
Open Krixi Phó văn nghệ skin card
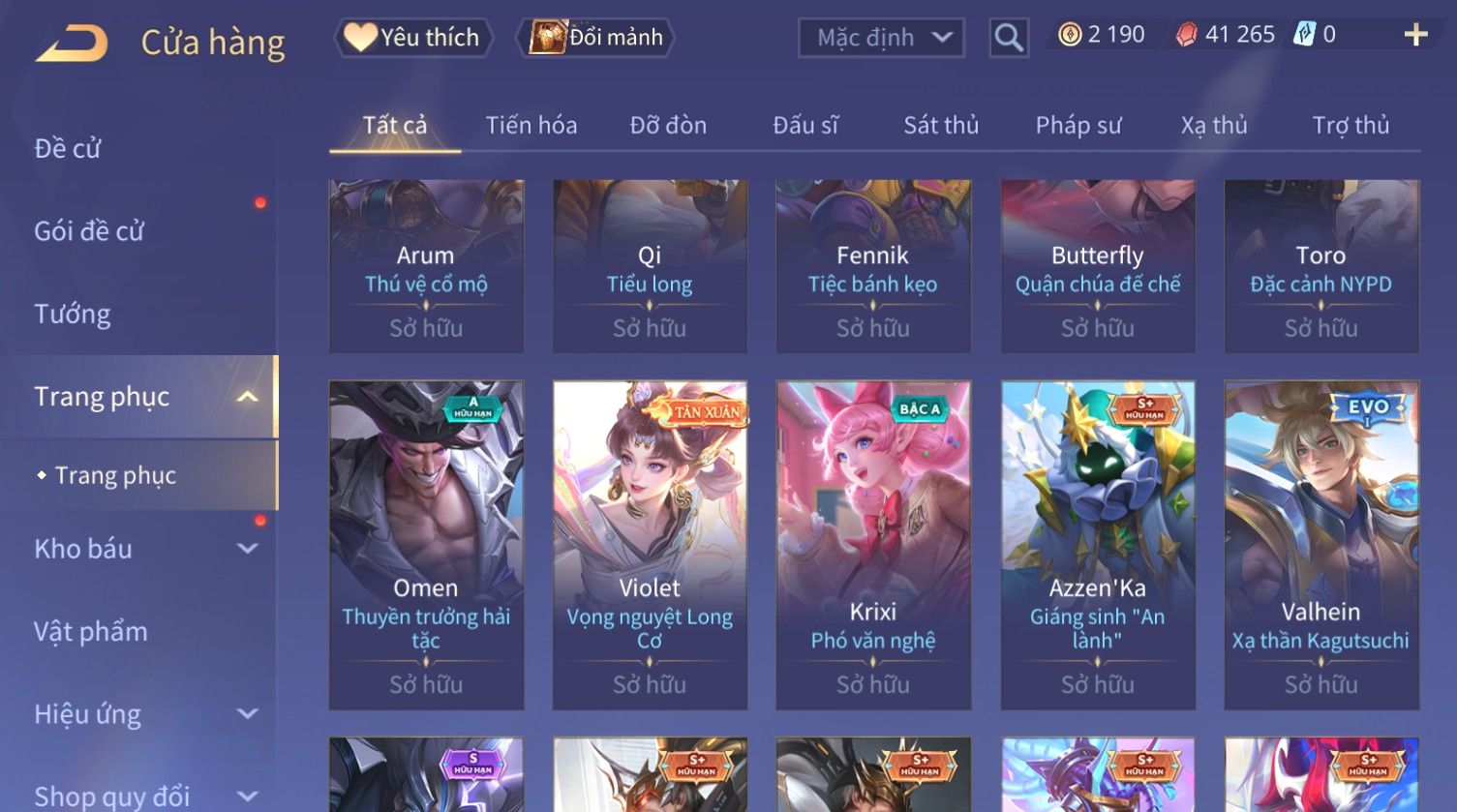tap(873, 545)
